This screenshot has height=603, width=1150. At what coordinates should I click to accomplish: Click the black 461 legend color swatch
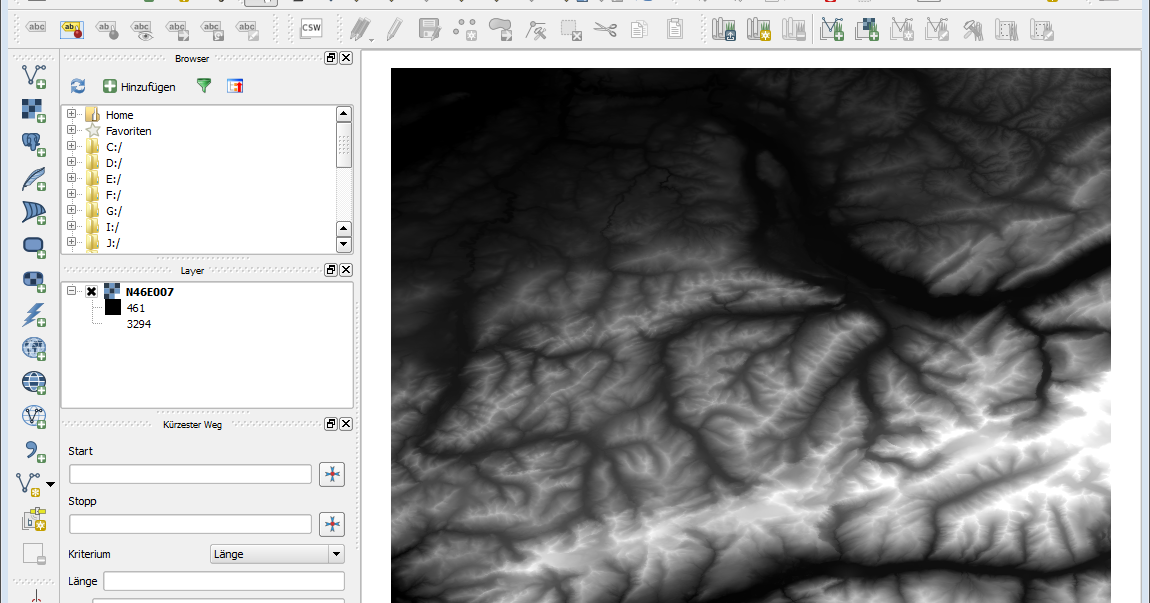[113, 308]
